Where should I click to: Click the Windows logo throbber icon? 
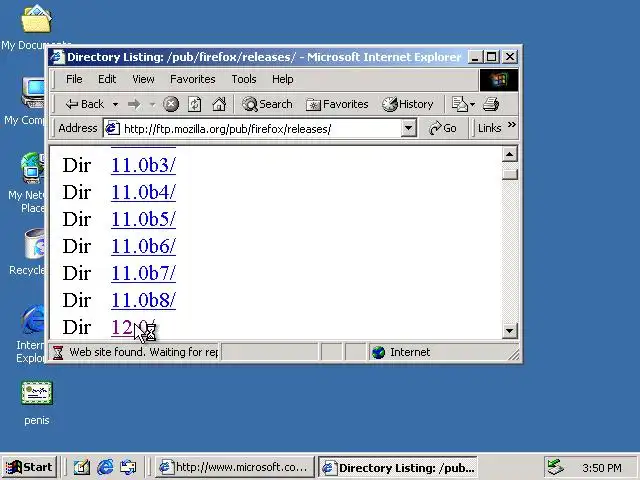pos(499,80)
